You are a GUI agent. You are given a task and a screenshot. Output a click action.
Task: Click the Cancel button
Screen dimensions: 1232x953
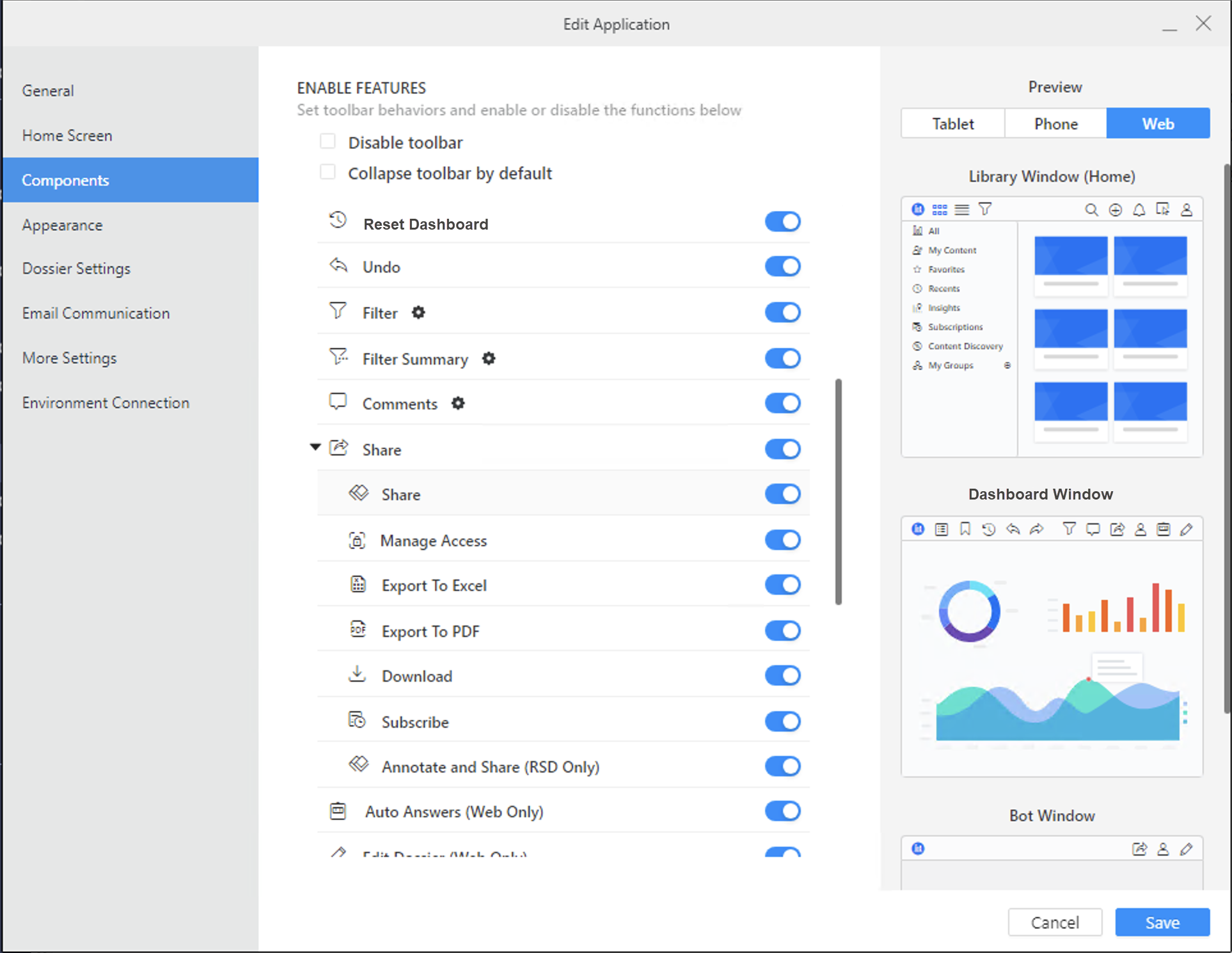click(x=1054, y=922)
